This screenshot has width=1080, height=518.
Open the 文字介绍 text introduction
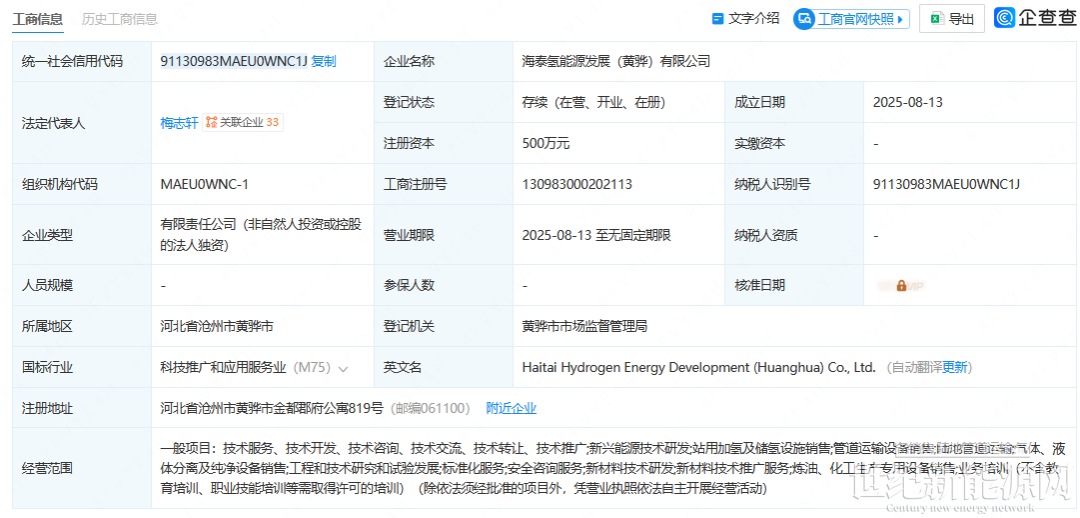pos(754,19)
